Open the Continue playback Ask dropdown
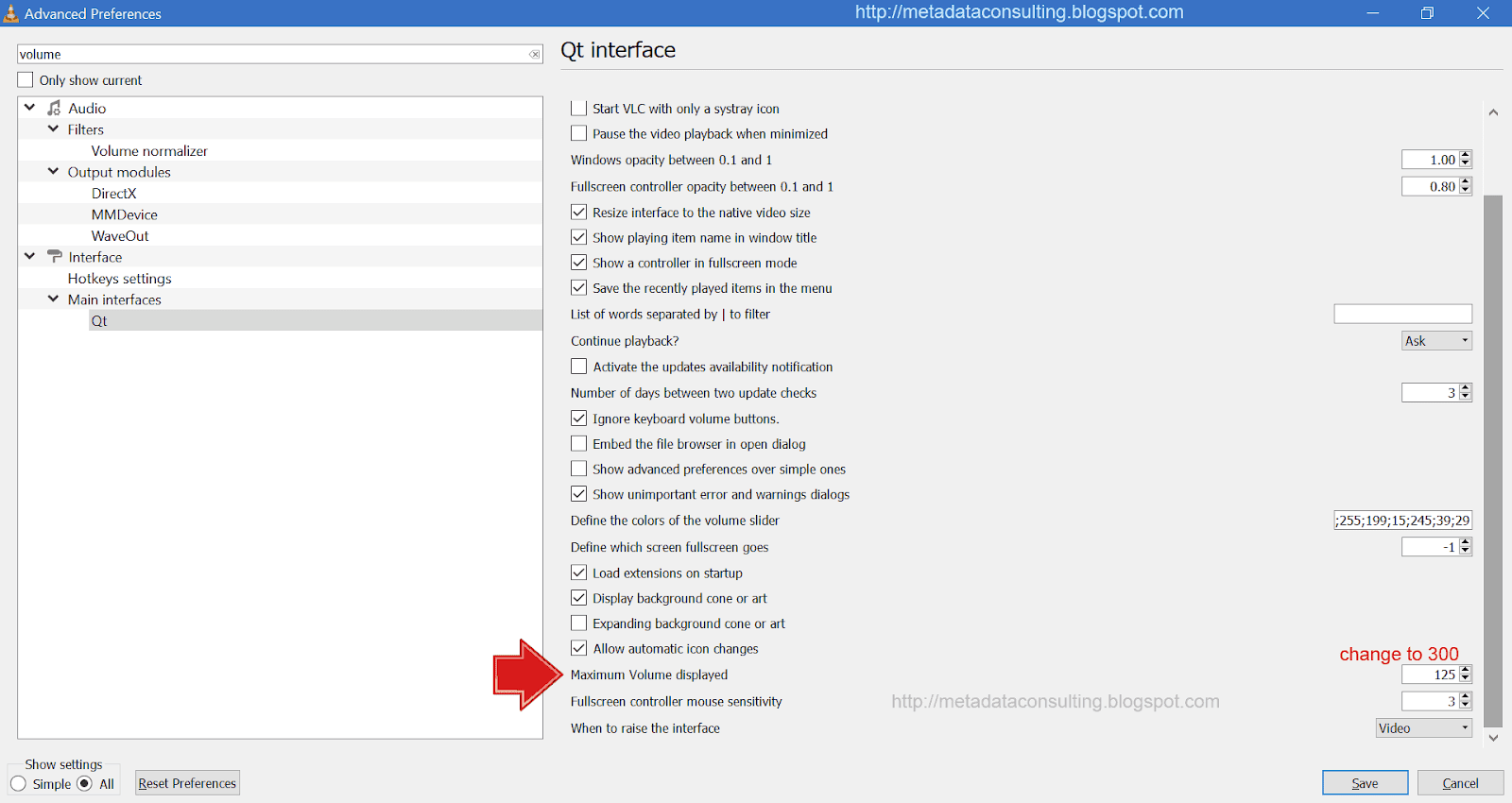The width and height of the screenshot is (1512, 803). tap(1436, 341)
